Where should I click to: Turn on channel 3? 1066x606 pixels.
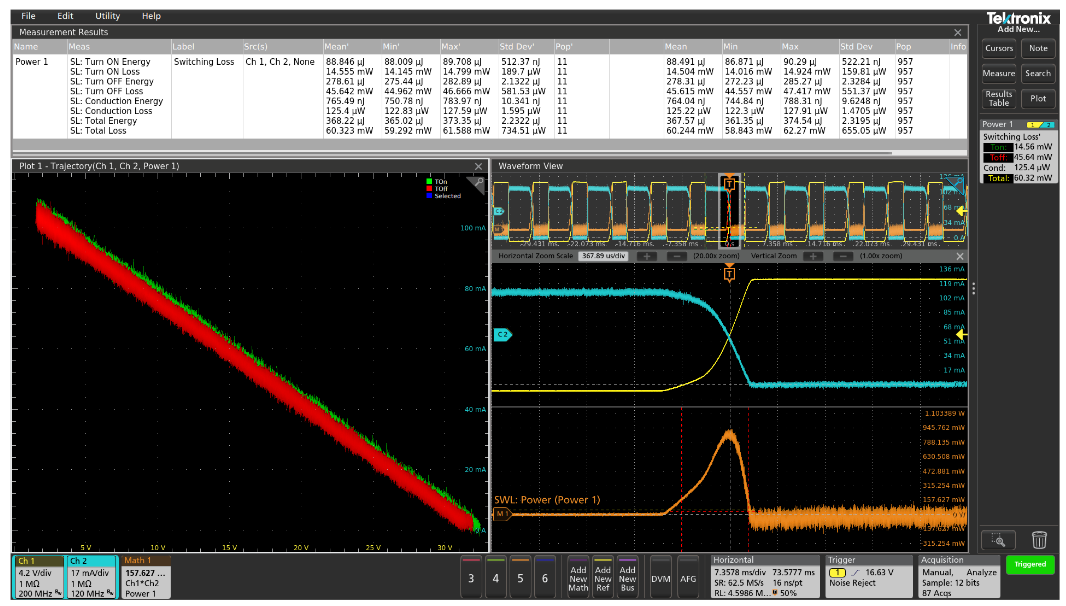[x=471, y=578]
